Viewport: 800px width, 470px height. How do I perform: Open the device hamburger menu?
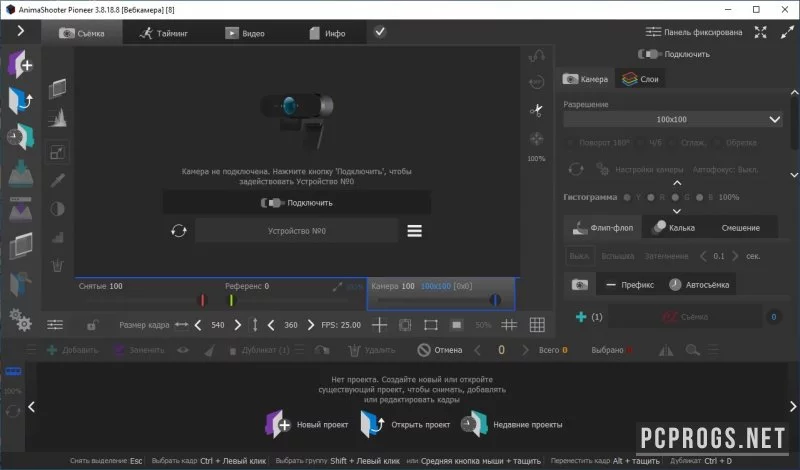tap(414, 231)
